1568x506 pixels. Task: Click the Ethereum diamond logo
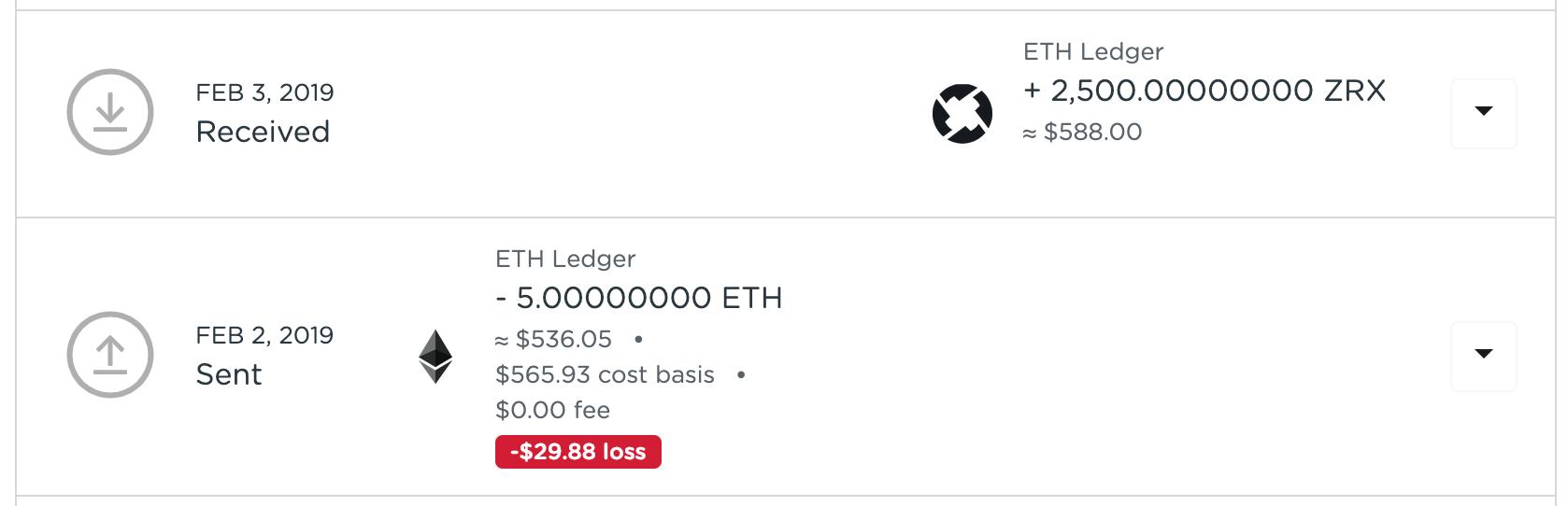point(435,357)
